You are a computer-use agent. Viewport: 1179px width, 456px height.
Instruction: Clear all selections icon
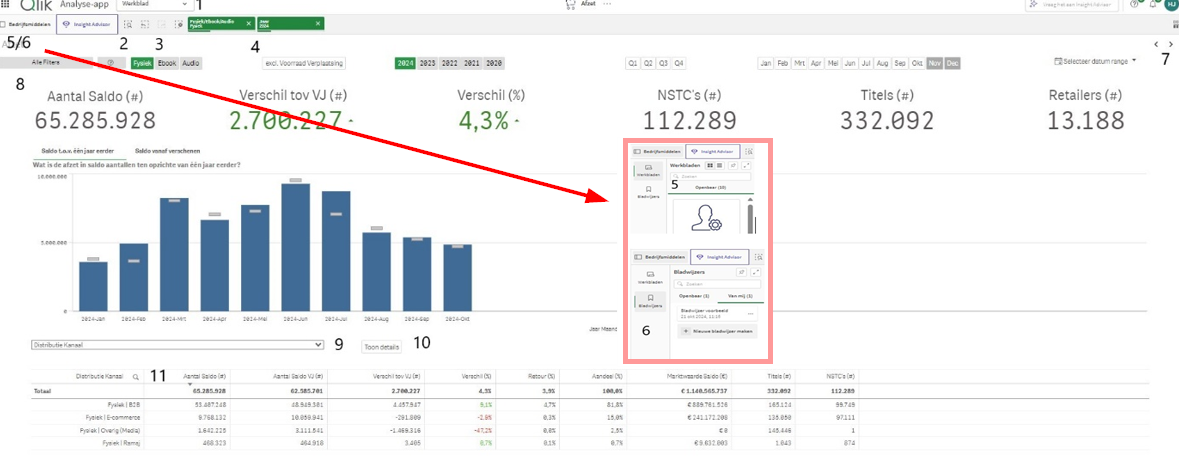tap(178, 24)
